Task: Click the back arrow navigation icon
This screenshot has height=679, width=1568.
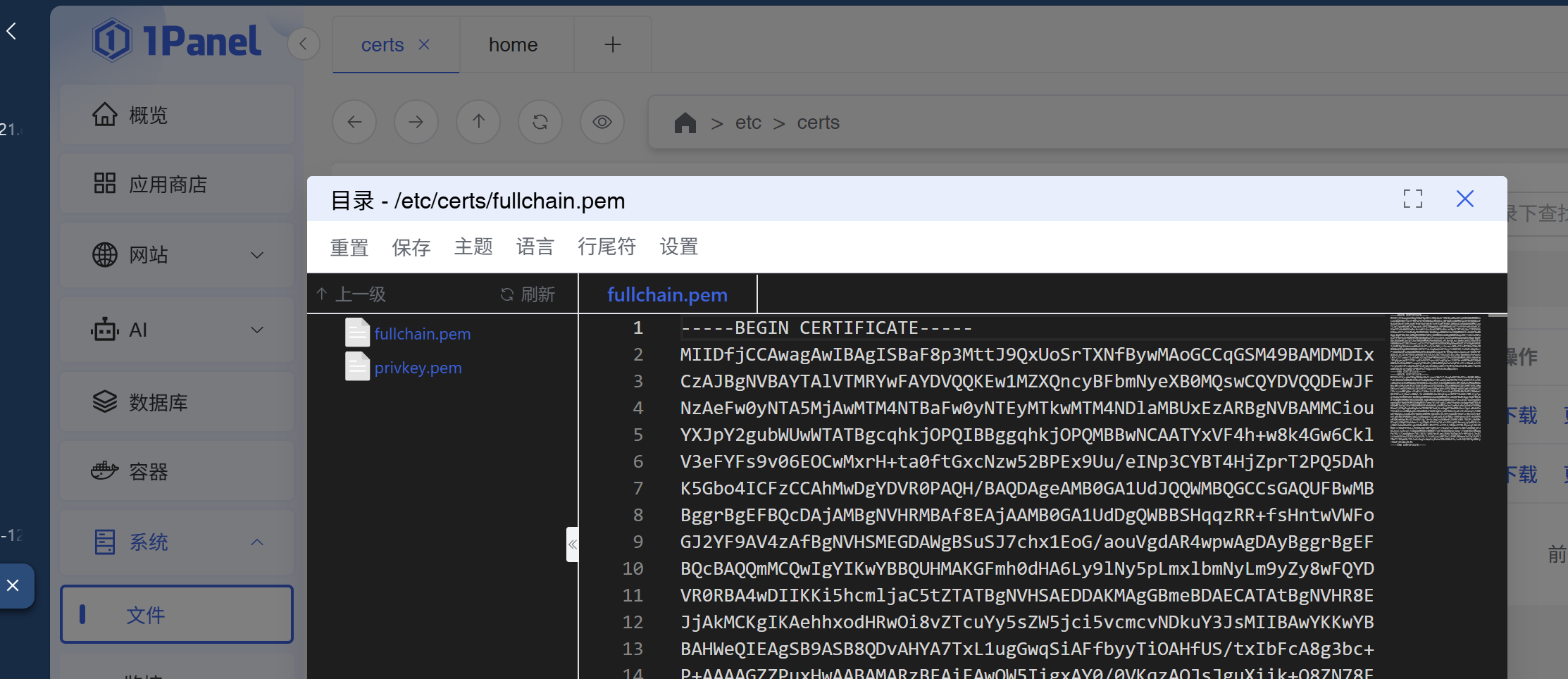Action: 354,122
